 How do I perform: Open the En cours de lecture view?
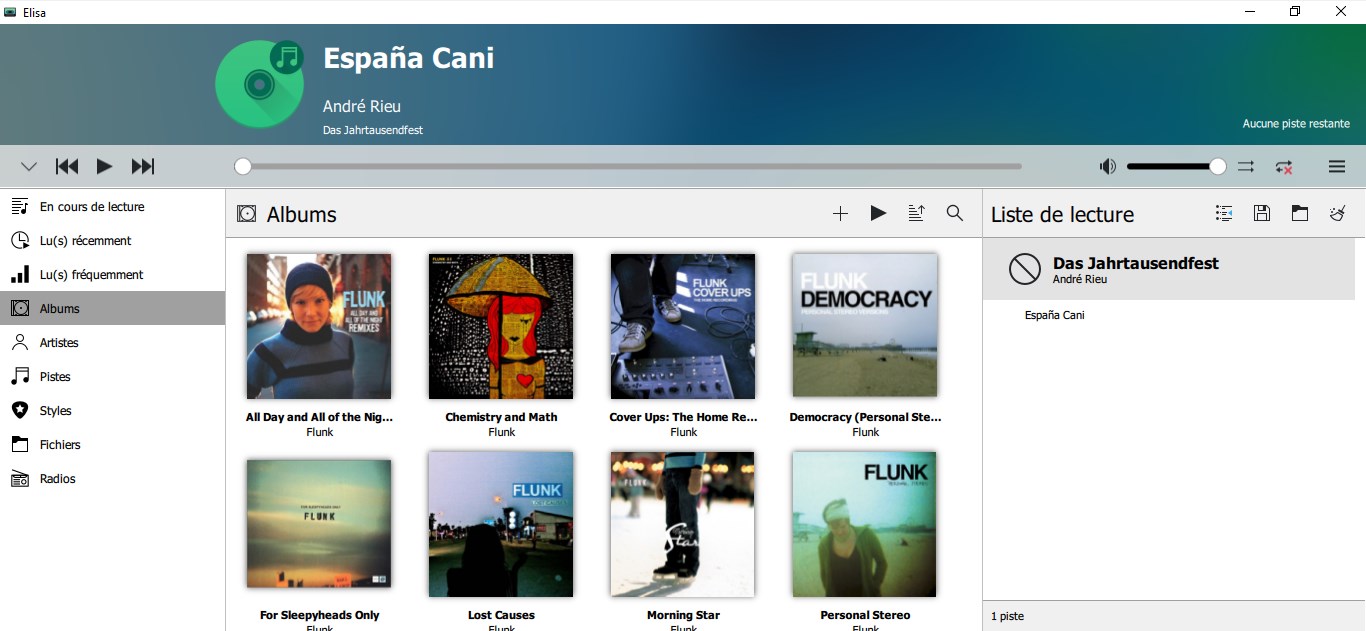coord(112,207)
